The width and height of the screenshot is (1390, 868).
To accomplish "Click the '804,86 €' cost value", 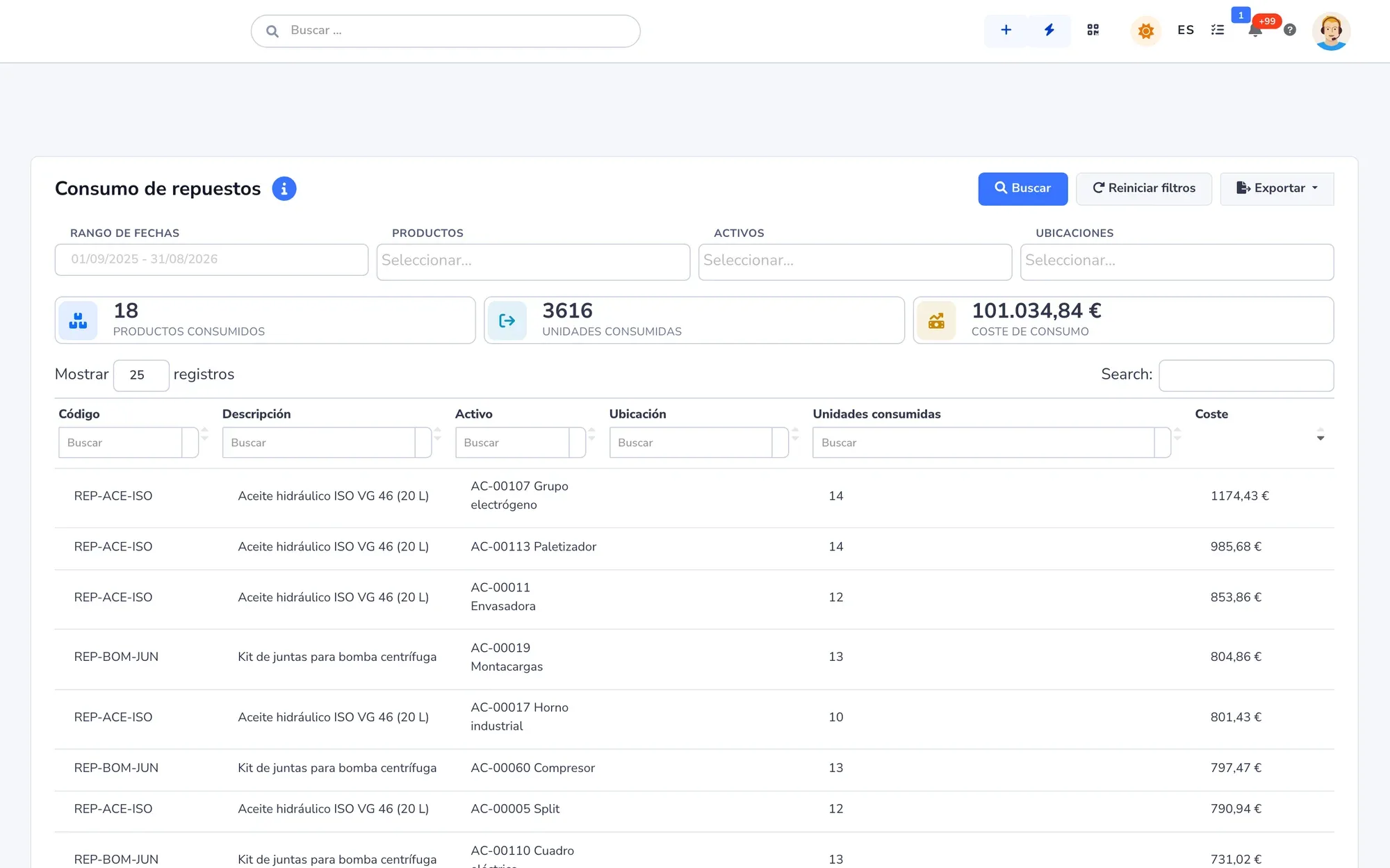I will pos(1236,657).
